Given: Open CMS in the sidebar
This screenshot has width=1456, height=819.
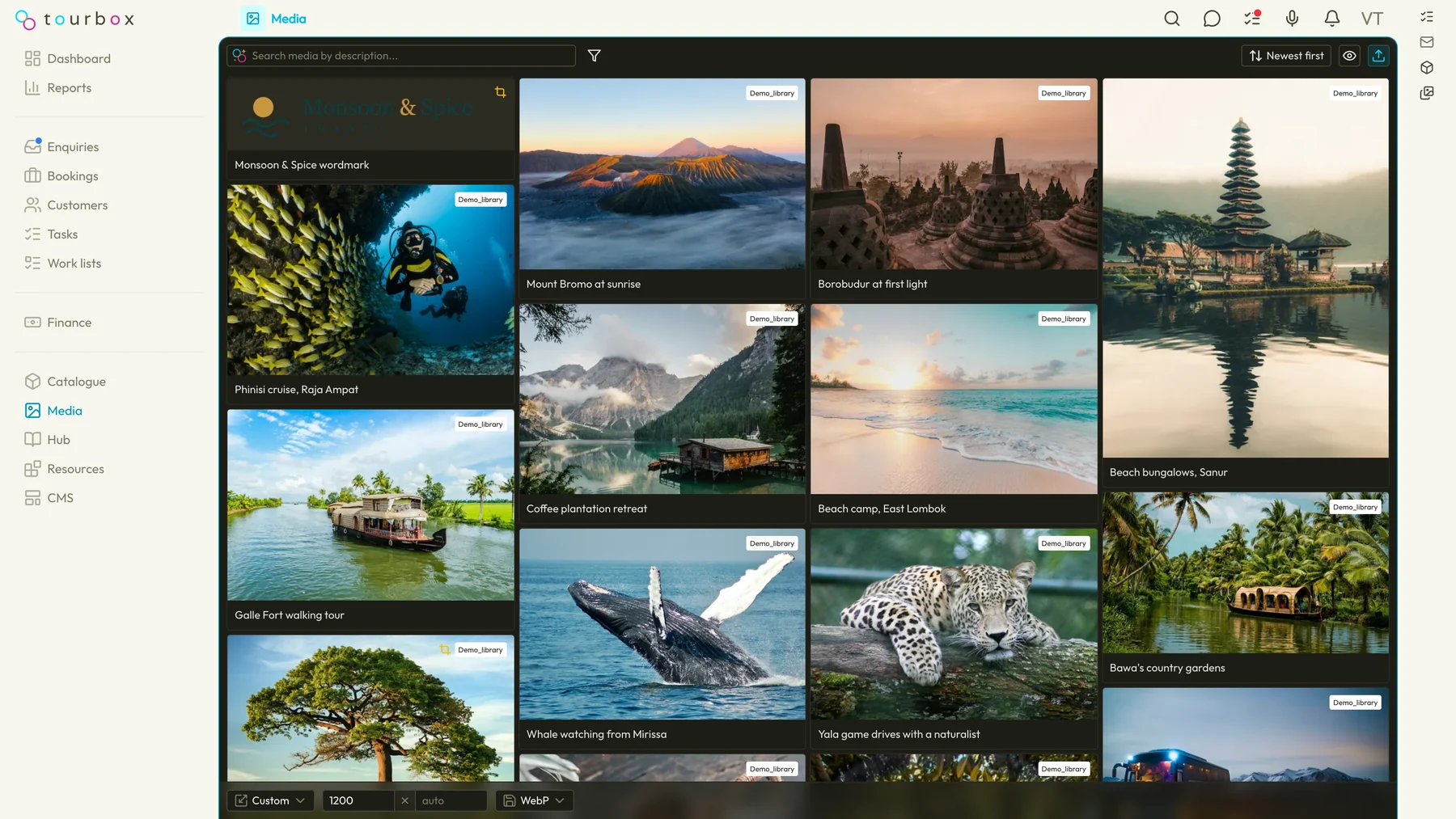Looking at the screenshot, I should [49, 497].
